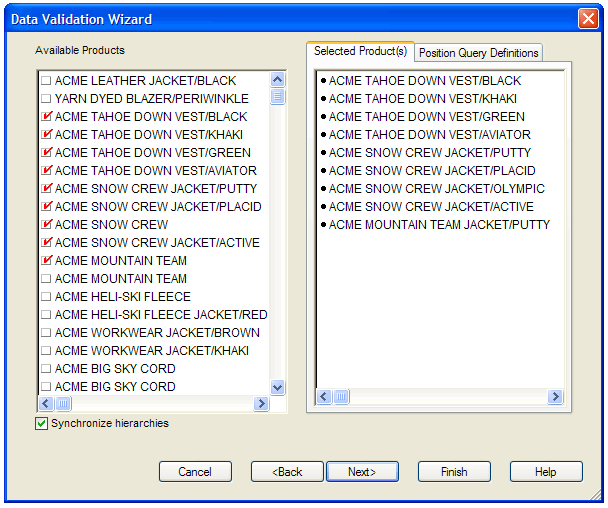The width and height of the screenshot is (608, 508).
Task: Click the Finish button
Action: (x=454, y=472)
